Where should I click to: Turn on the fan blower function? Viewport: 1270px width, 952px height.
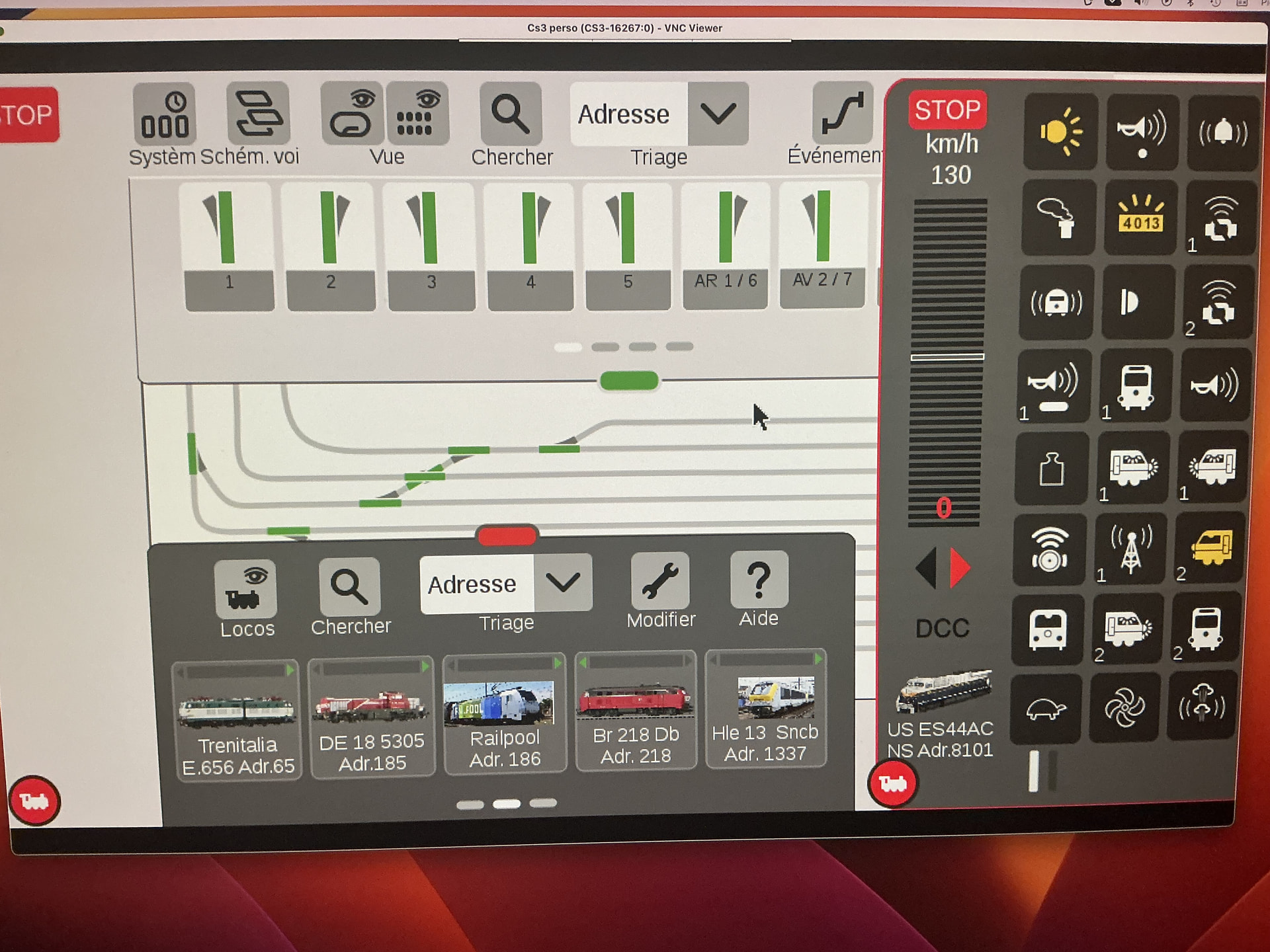coord(1124,707)
